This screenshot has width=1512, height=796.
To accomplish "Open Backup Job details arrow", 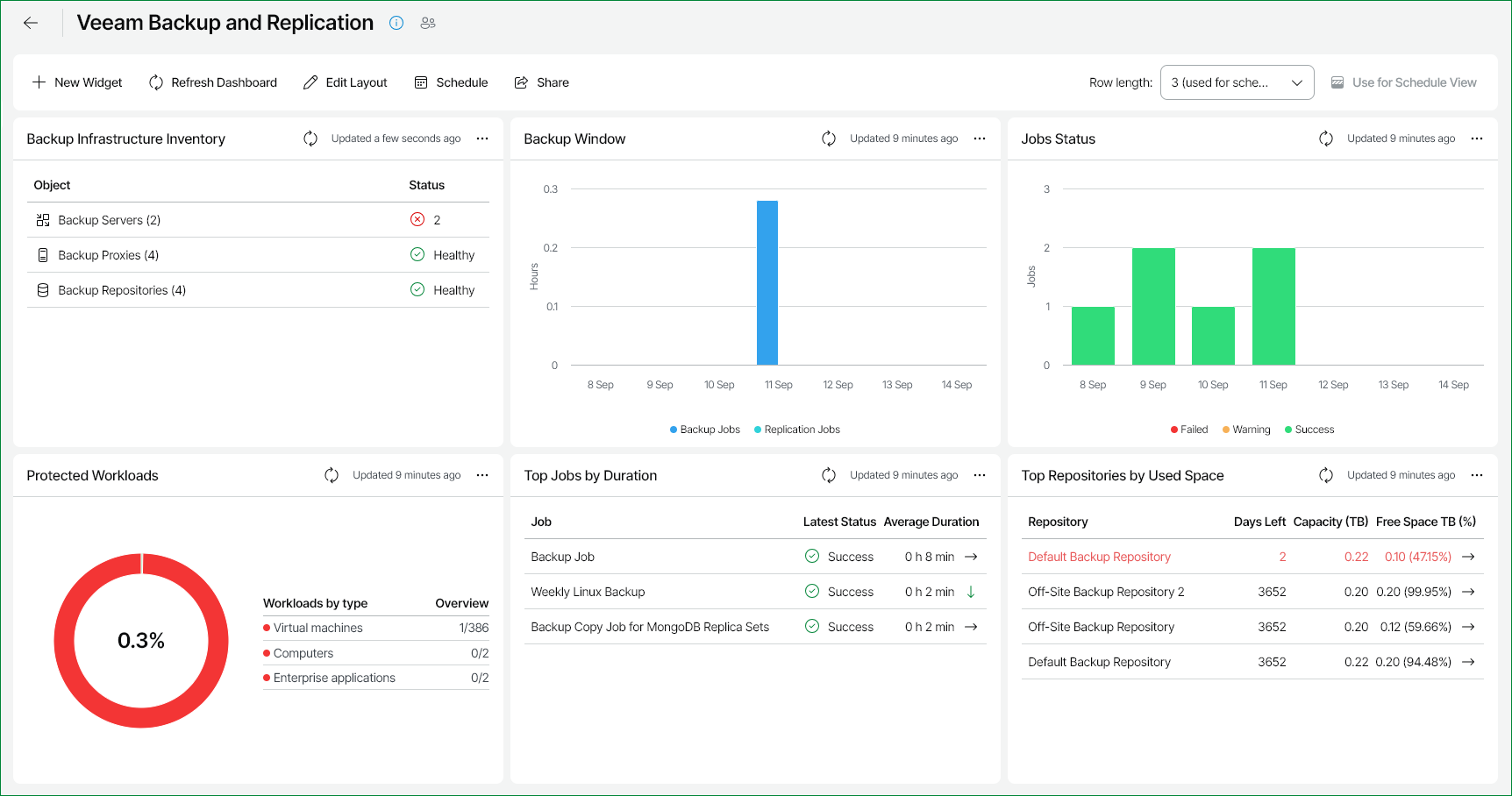I will pyautogui.click(x=971, y=557).
